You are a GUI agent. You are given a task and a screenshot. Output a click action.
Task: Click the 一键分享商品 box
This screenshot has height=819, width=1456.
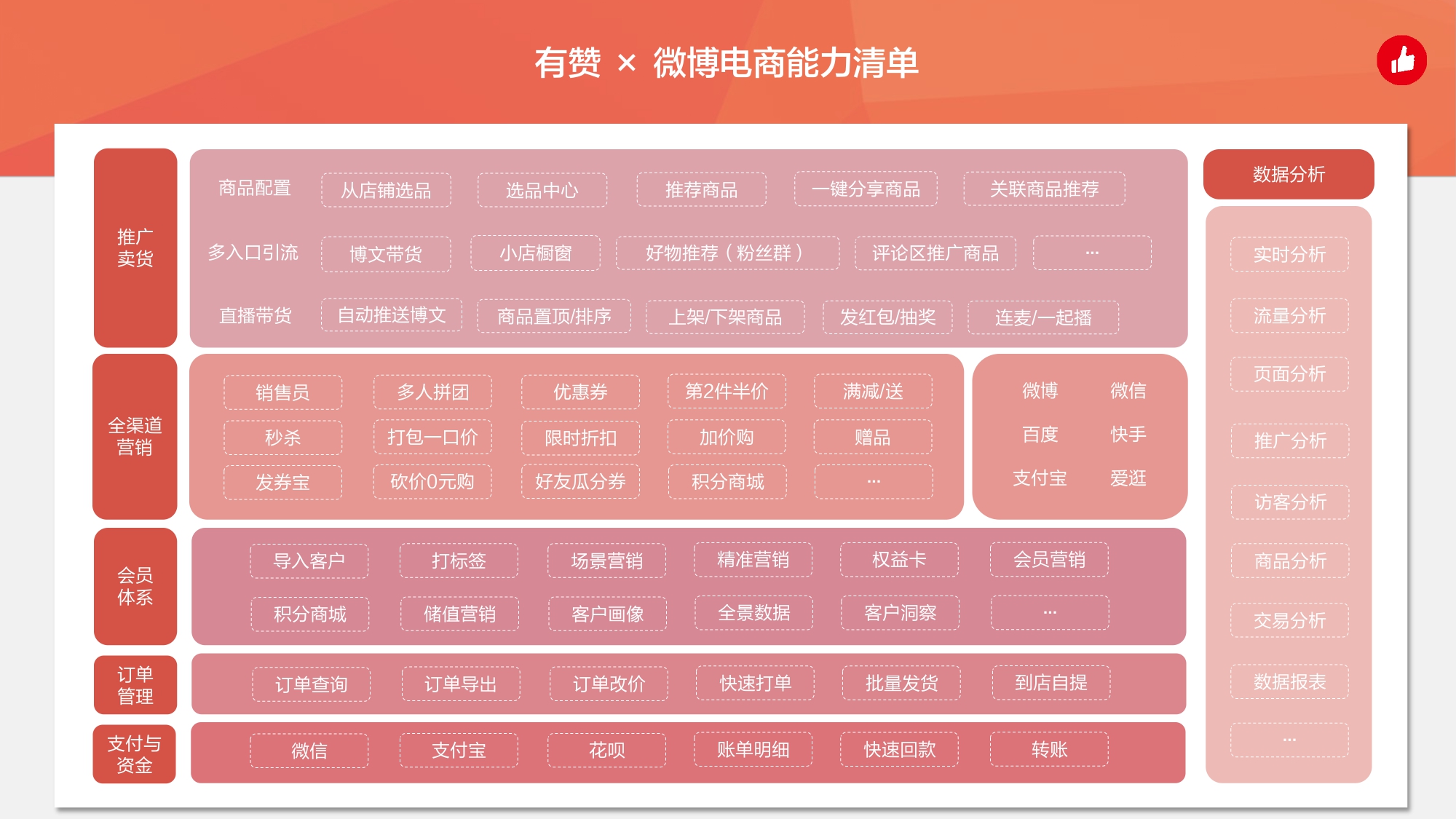[866, 189]
